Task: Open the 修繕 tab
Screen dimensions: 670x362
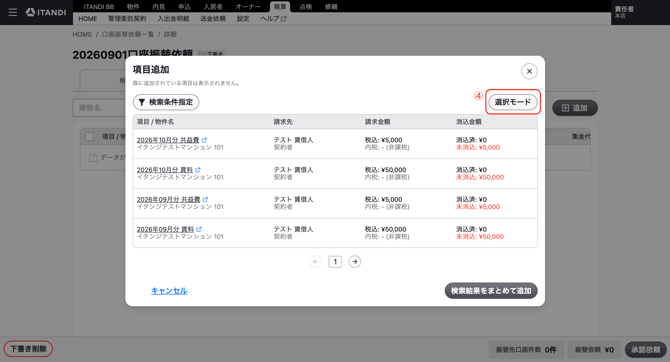Action: click(331, 6)
